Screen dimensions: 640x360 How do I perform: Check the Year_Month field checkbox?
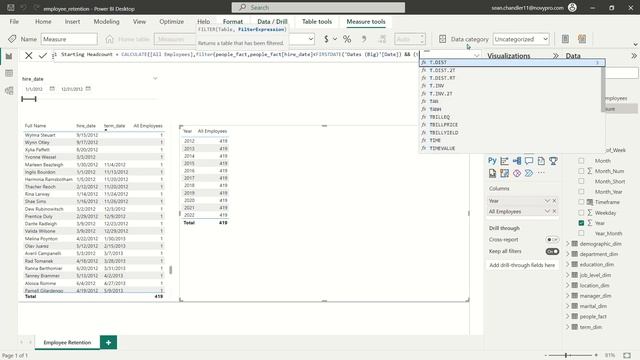[581, 233]
